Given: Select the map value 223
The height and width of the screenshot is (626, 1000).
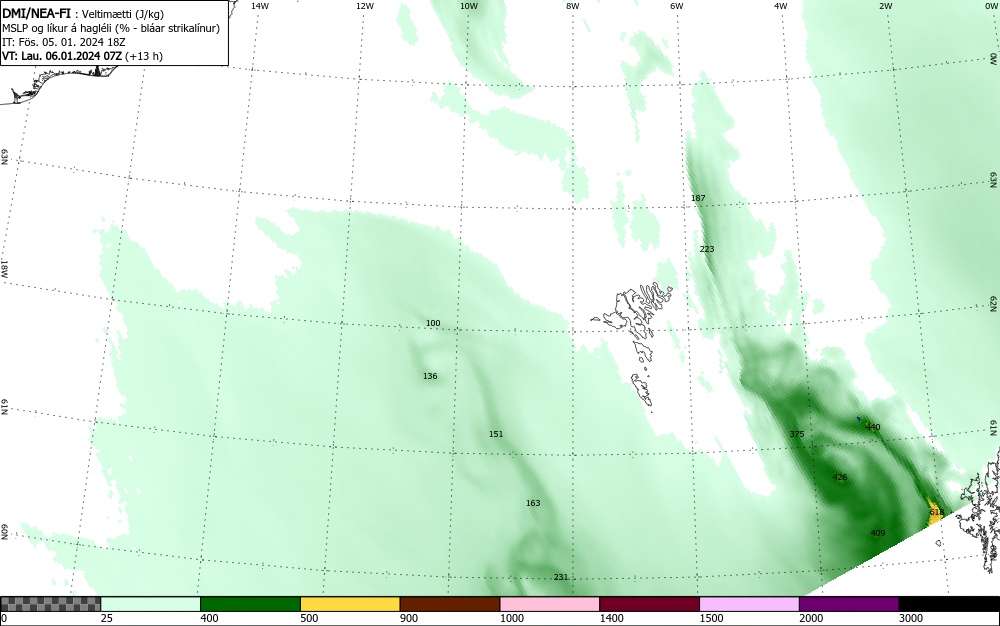Looking at the screenshot, I should 707,249.
